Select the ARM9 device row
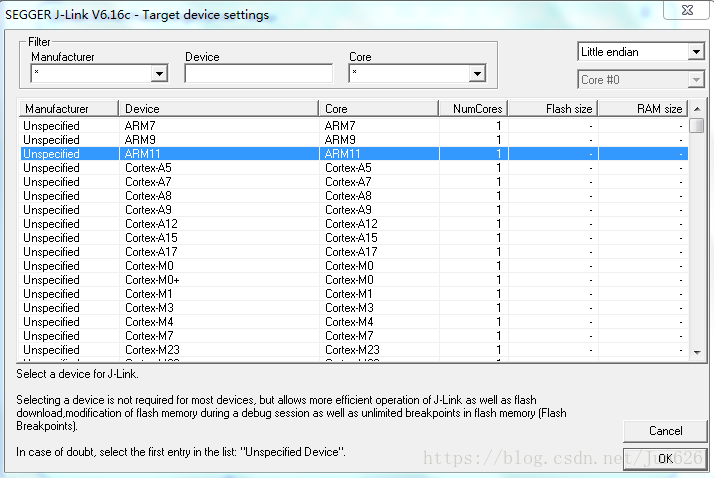Screen dimensions: 714x478 (x=354, y=140)
